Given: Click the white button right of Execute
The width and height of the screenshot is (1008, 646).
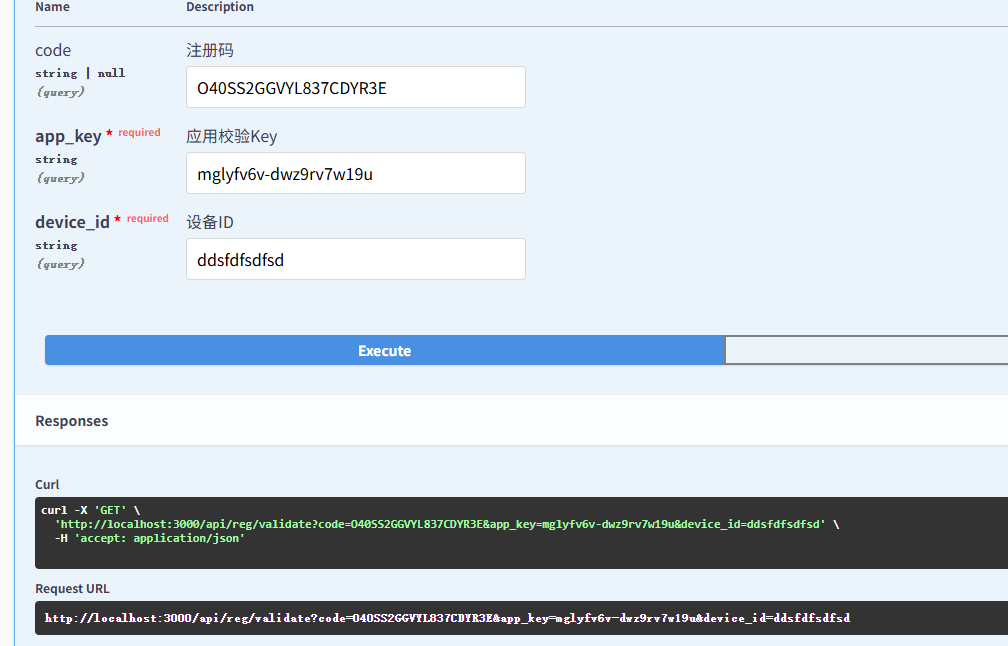Looking at the screenshot, I should pyautogui.click(x=866, y=351).
